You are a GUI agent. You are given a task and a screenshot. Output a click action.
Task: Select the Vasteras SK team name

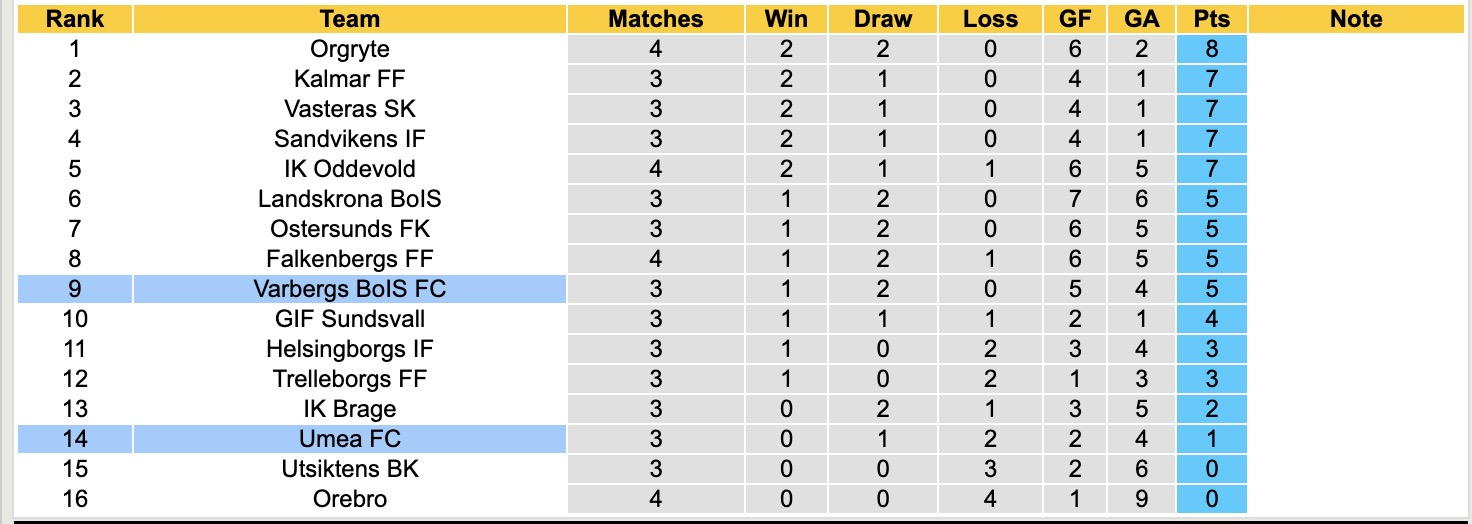(350, 109)
